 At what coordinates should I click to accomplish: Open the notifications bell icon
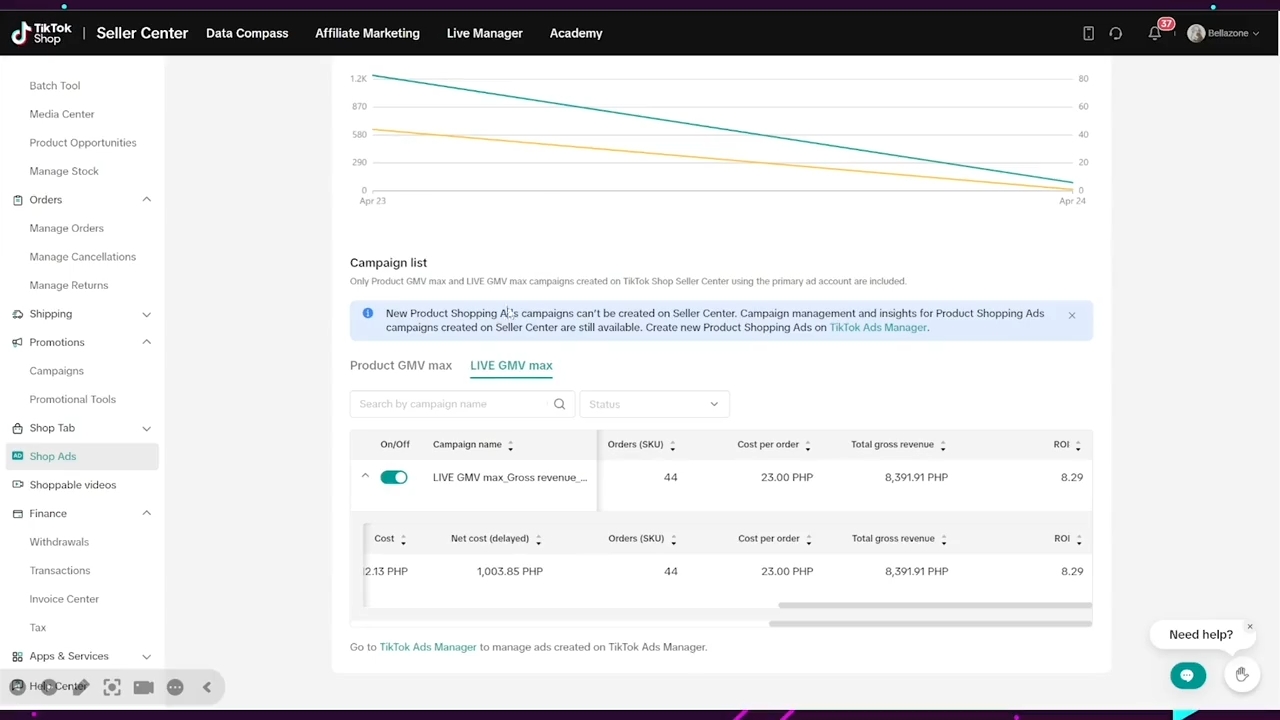click(x=1155, y=33)
